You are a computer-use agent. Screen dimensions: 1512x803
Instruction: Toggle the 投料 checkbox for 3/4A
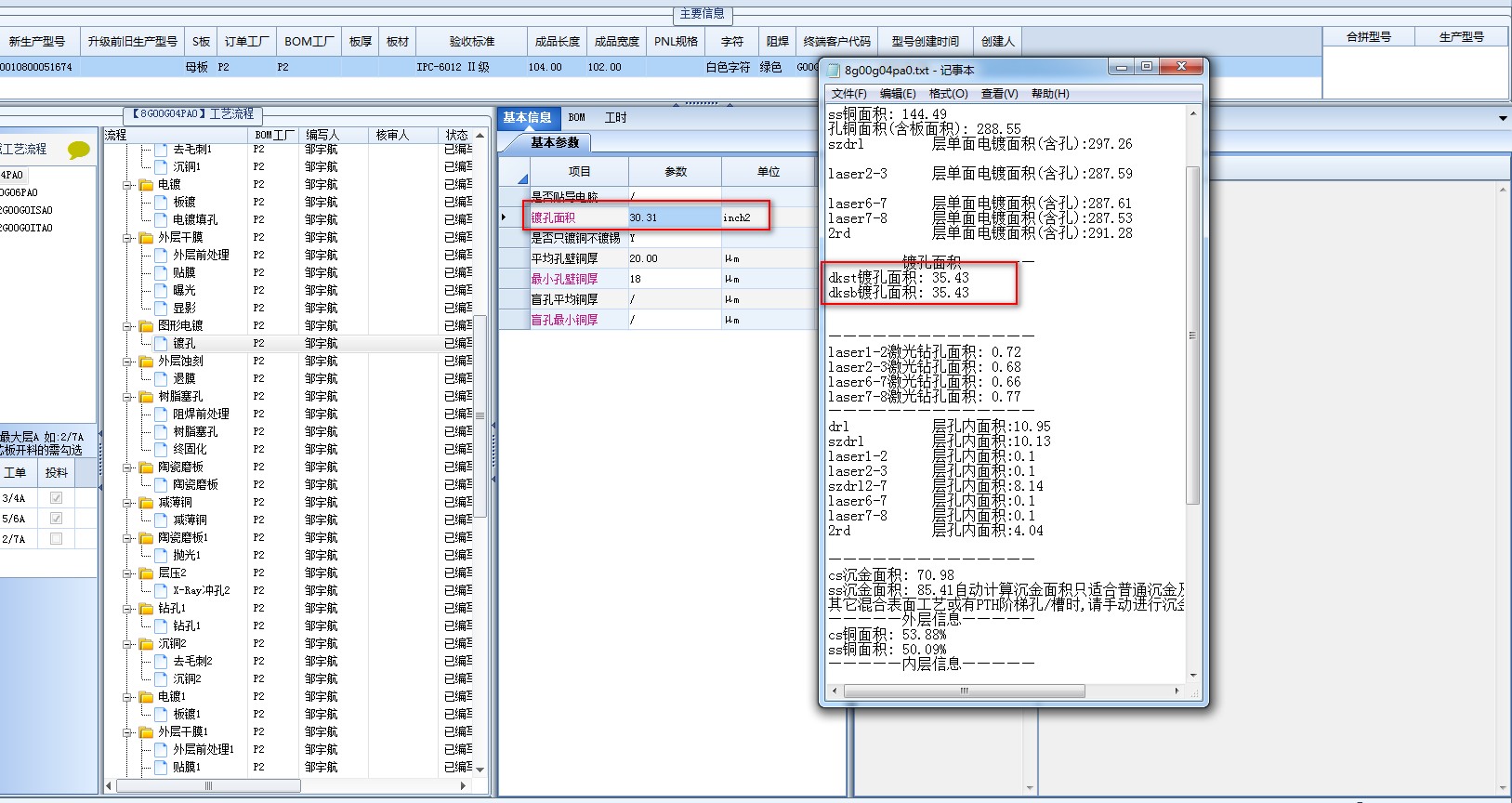[56, 498]
